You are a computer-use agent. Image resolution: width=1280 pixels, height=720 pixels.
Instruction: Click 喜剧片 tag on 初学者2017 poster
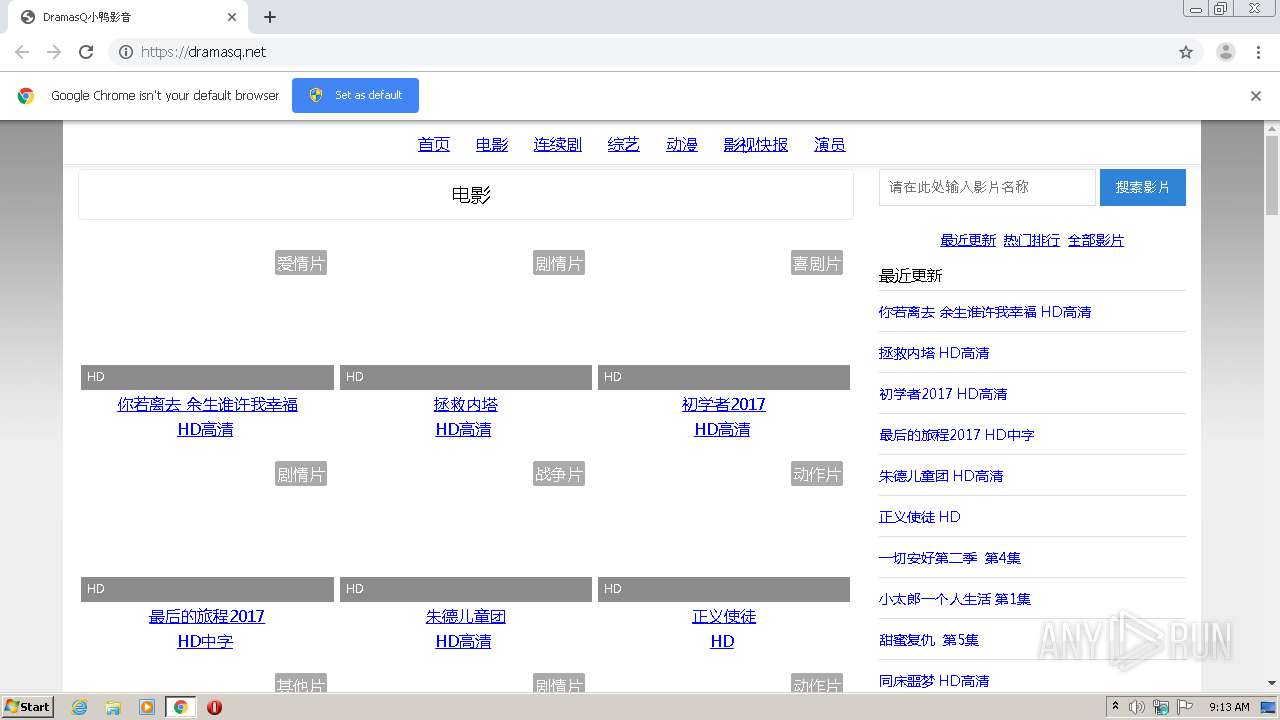(817, 263)
